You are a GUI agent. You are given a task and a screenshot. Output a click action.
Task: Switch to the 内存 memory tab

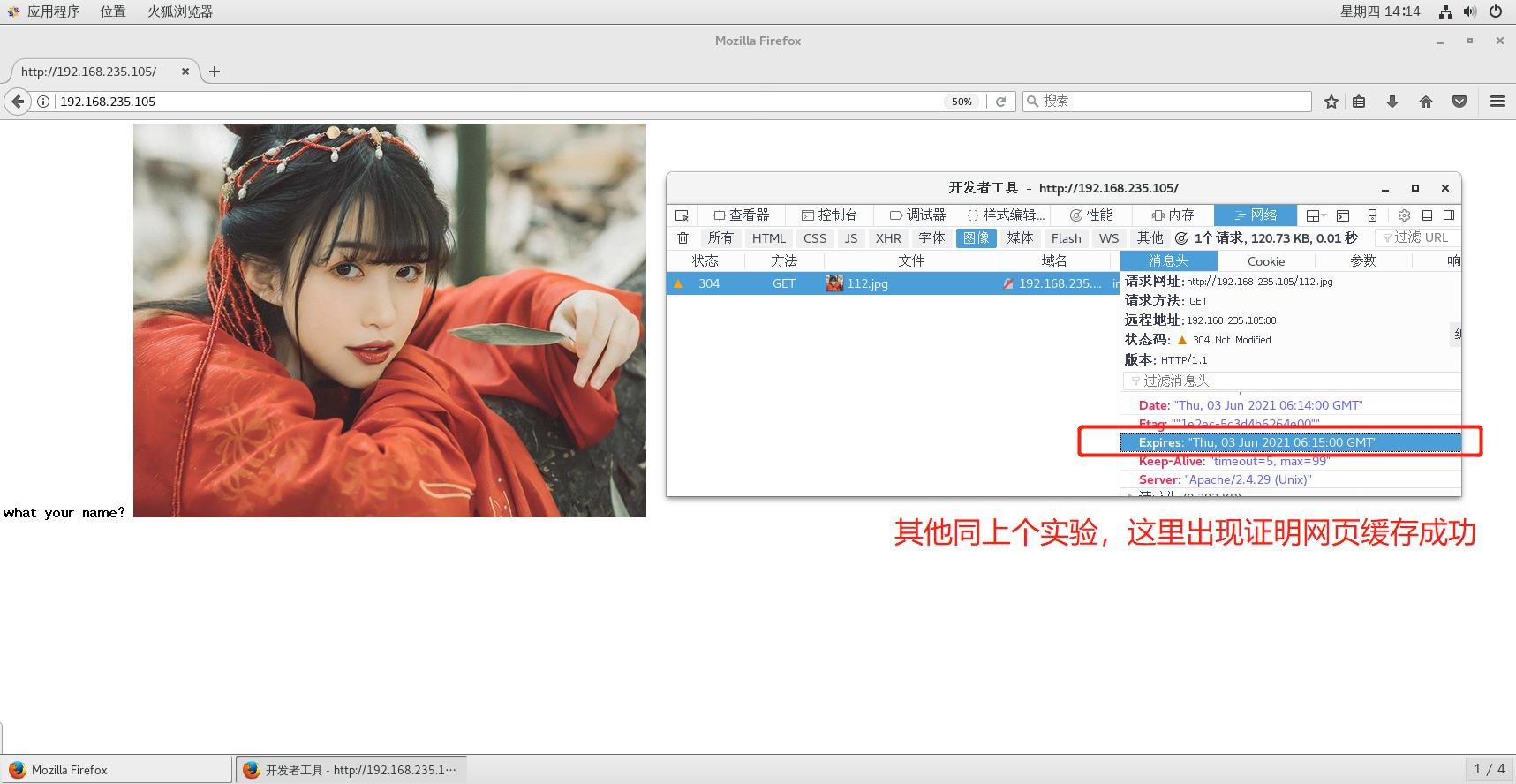[x=1173, y=215]
